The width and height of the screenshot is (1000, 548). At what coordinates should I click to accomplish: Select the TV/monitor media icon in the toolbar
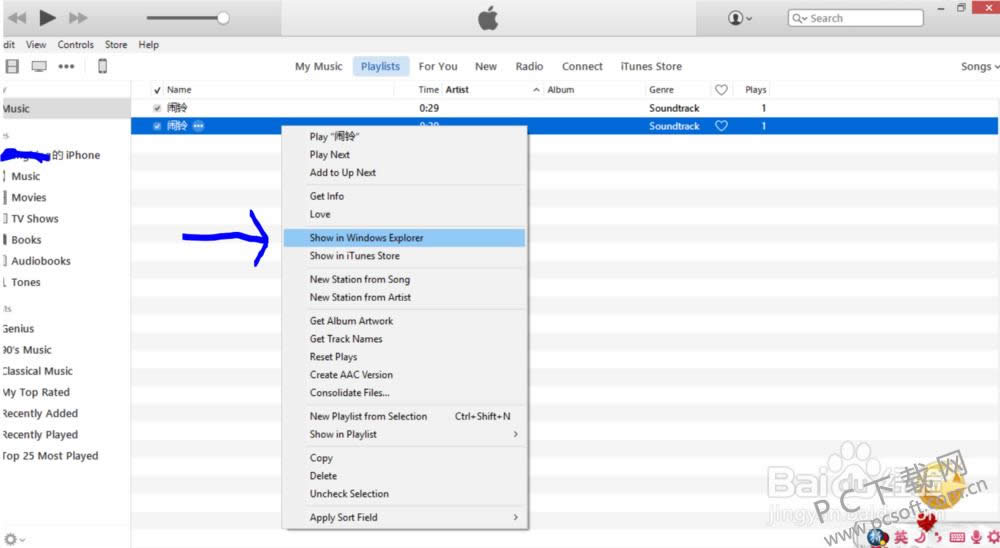pos(39,66)
